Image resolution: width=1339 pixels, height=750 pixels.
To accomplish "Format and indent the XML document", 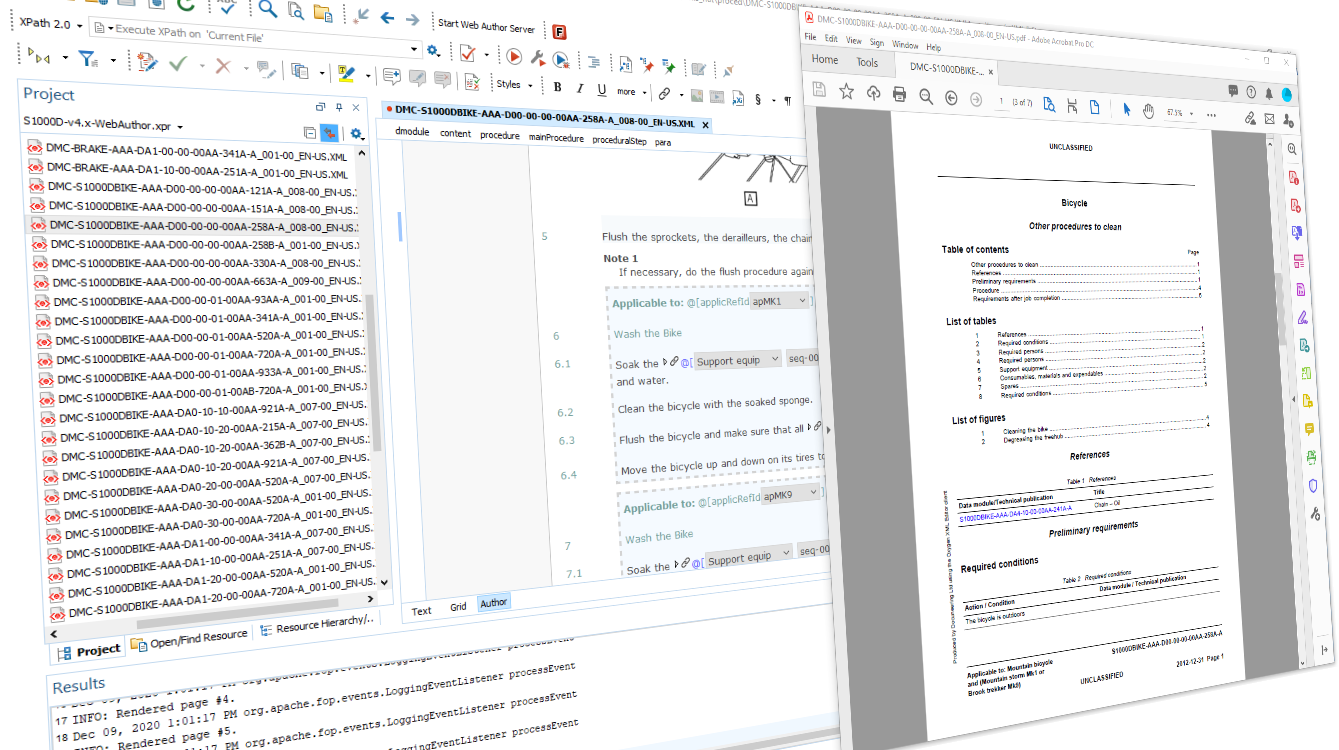I will click(x=595, y=63).
